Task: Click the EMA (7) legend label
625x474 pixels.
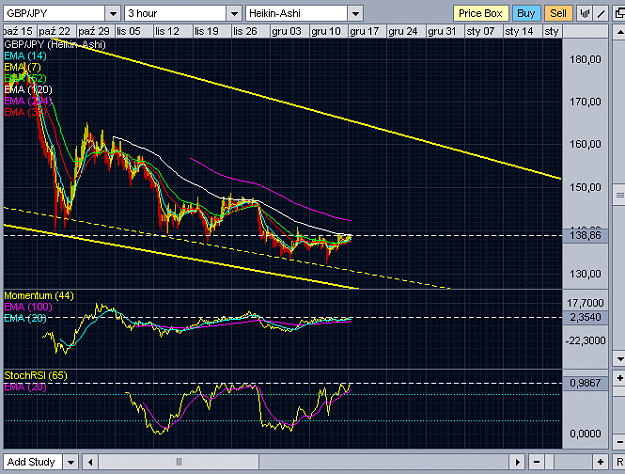Action: tap(22, 67)
